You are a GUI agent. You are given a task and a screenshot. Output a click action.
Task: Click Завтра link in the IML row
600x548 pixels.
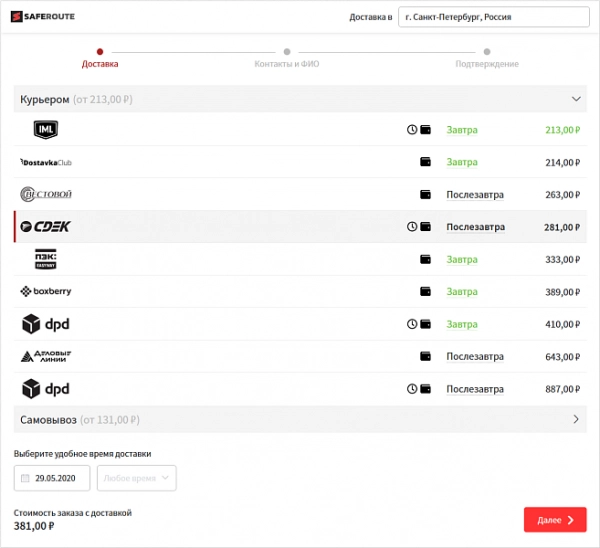click(462, 130)
